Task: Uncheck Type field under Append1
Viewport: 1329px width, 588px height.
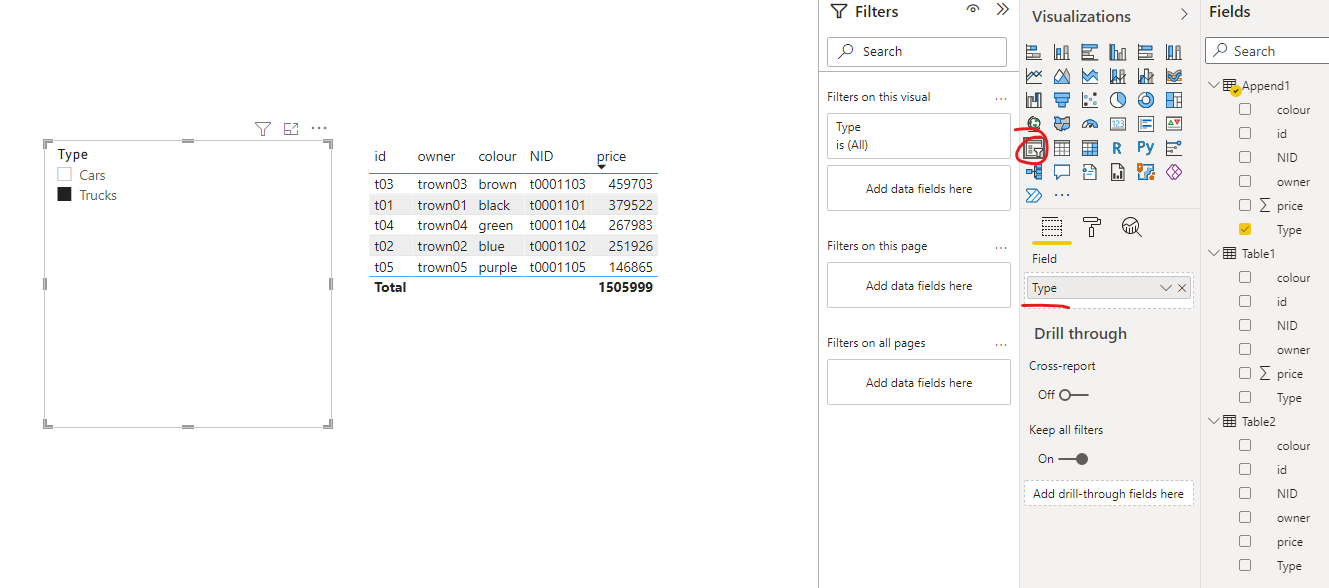Action: coord(1245,229)
